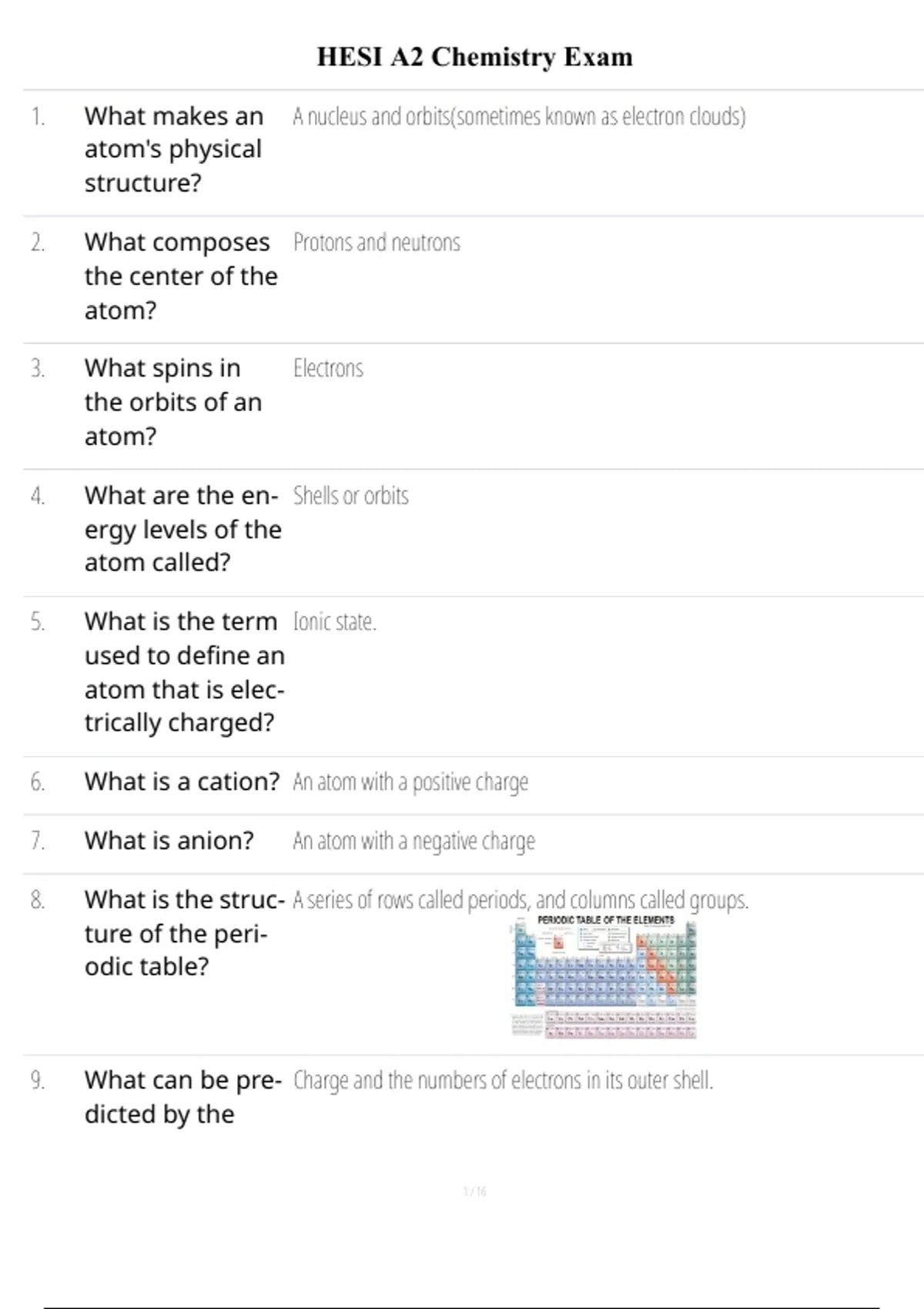This screenshot has height=1309, width=924.
Task: Click the question about atom energy levels
Action: pos(182,529)
